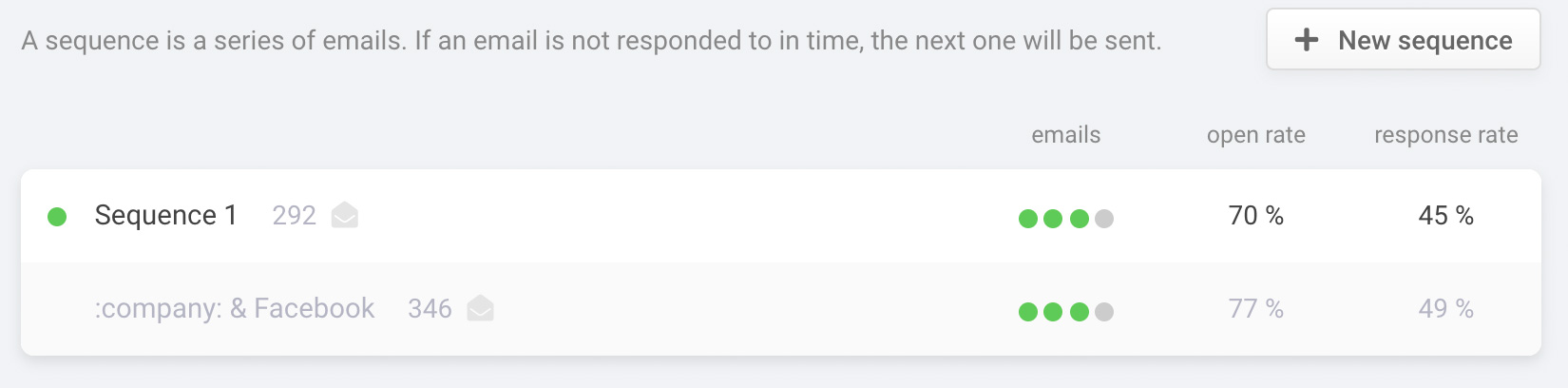Click the 49 % response rate value

tap(1445, 309)
